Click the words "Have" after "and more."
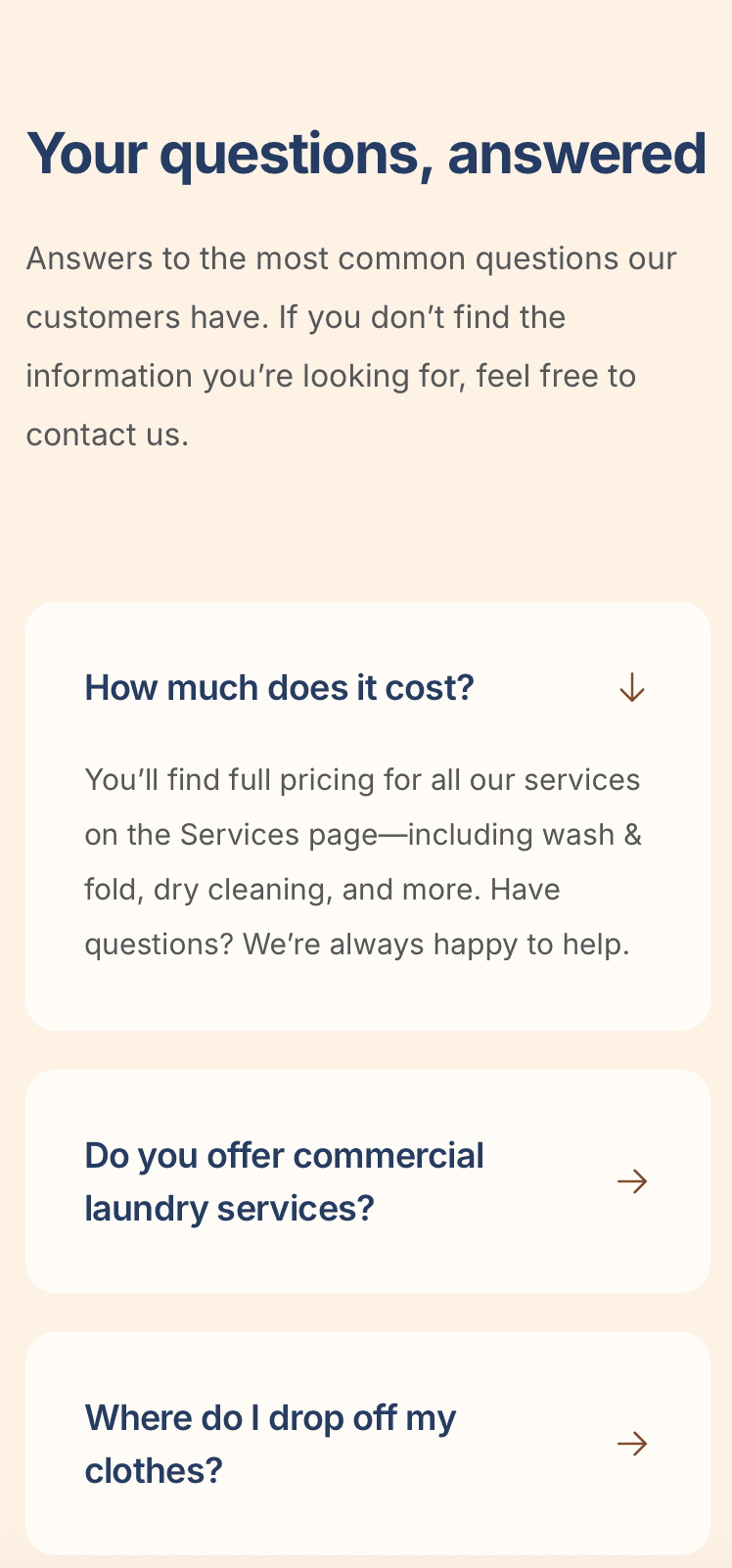 pos(526,890)
